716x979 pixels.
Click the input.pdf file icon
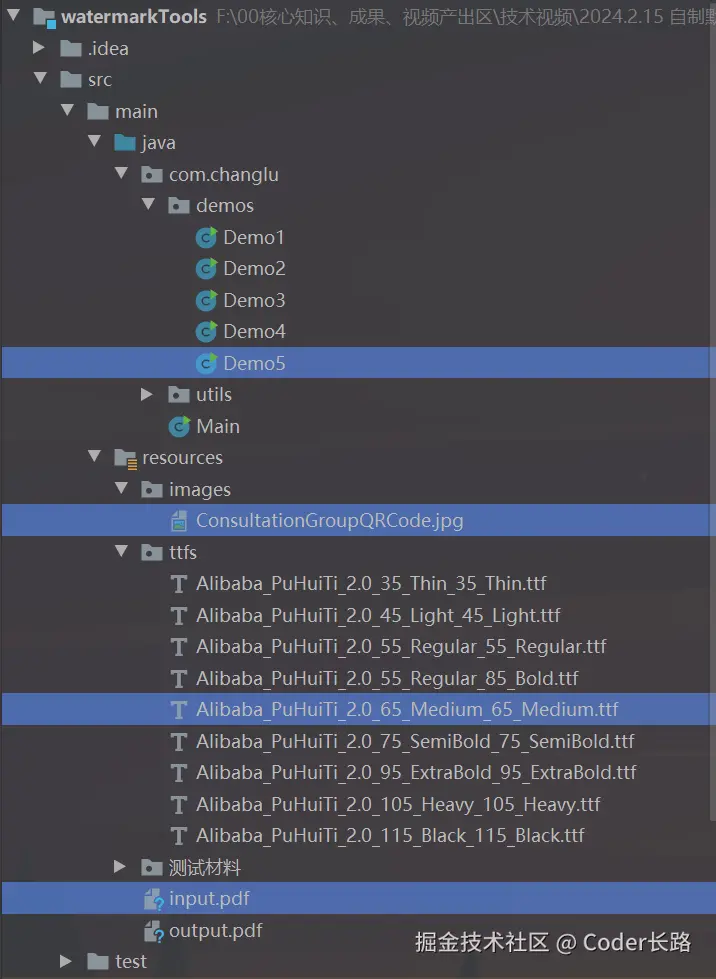(153, 899)
